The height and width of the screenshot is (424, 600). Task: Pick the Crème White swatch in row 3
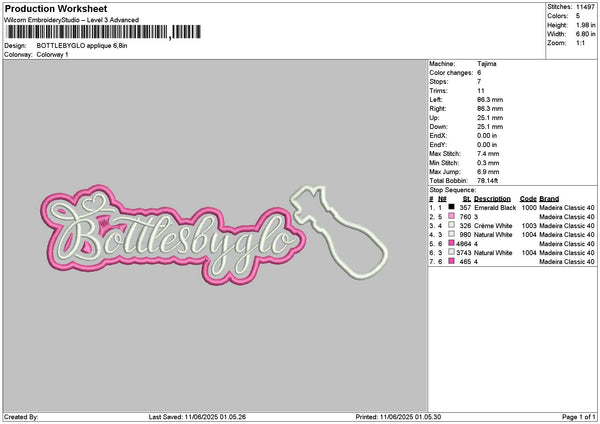452,225
